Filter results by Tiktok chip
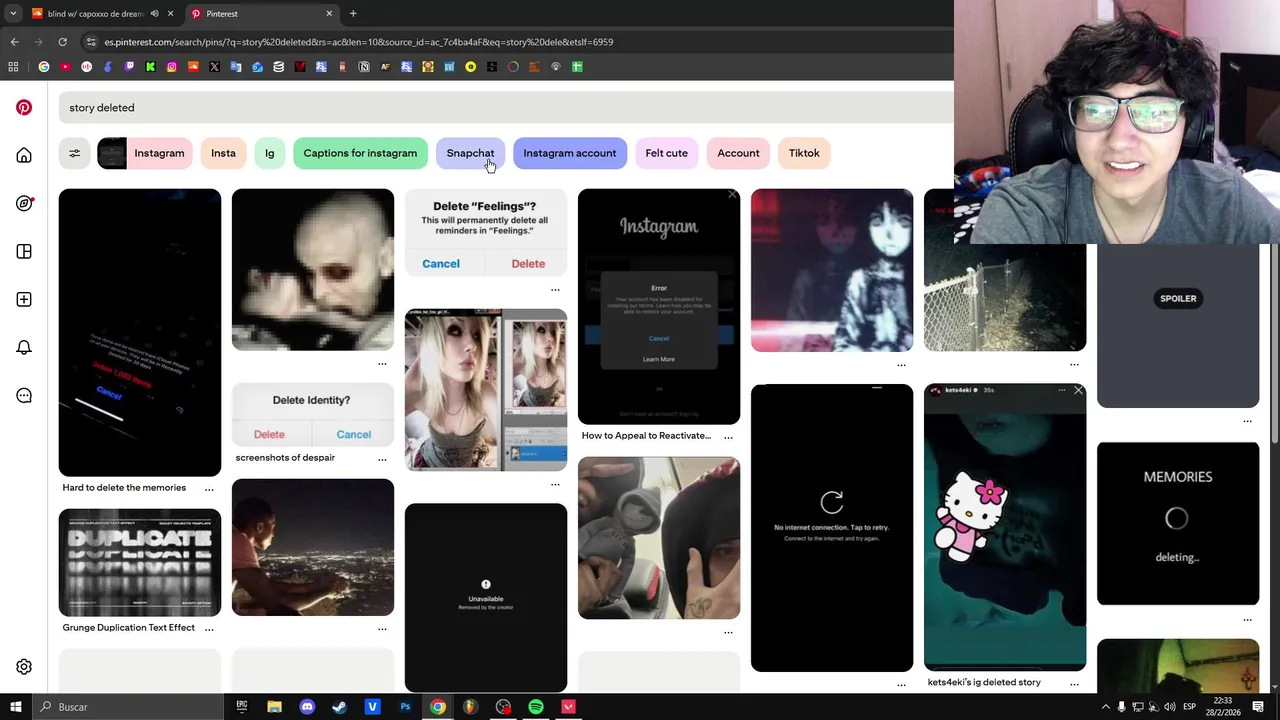The image size is (1280, 720). click(804, 153)
